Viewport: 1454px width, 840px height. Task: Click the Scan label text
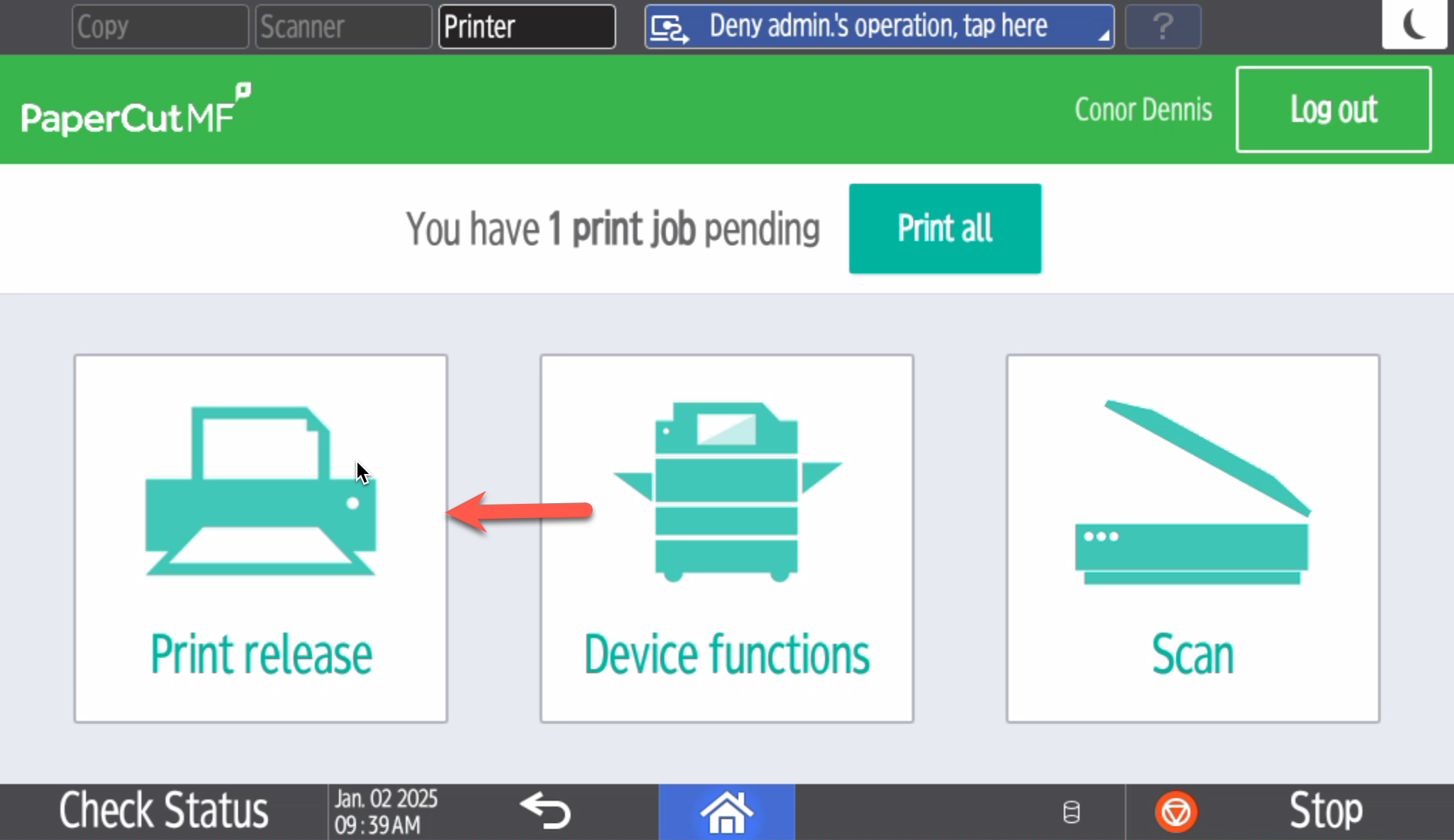[1192, 655]
